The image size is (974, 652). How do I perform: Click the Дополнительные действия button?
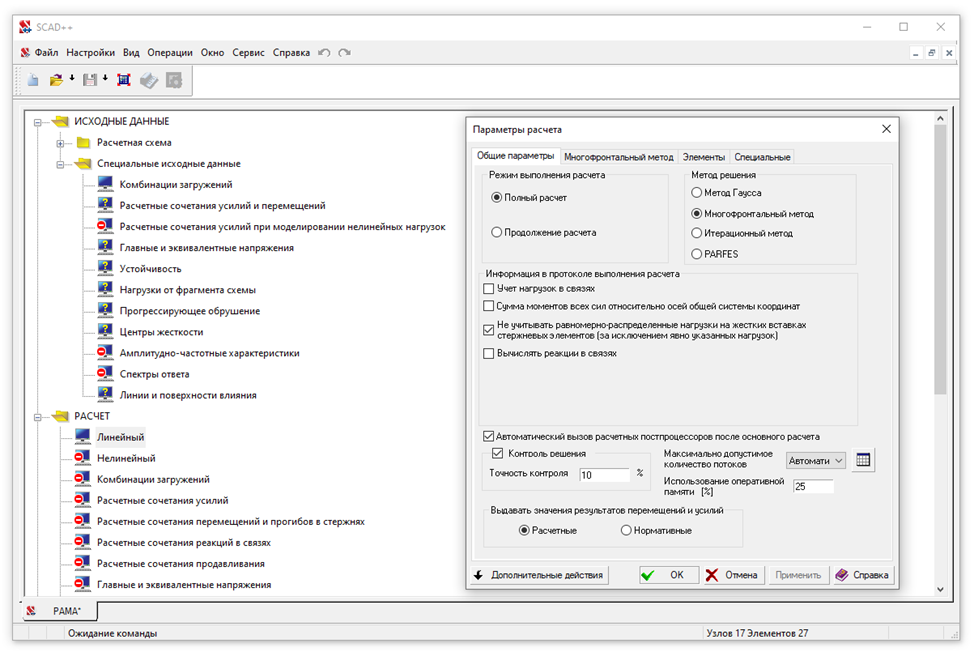tap(539, 575)
